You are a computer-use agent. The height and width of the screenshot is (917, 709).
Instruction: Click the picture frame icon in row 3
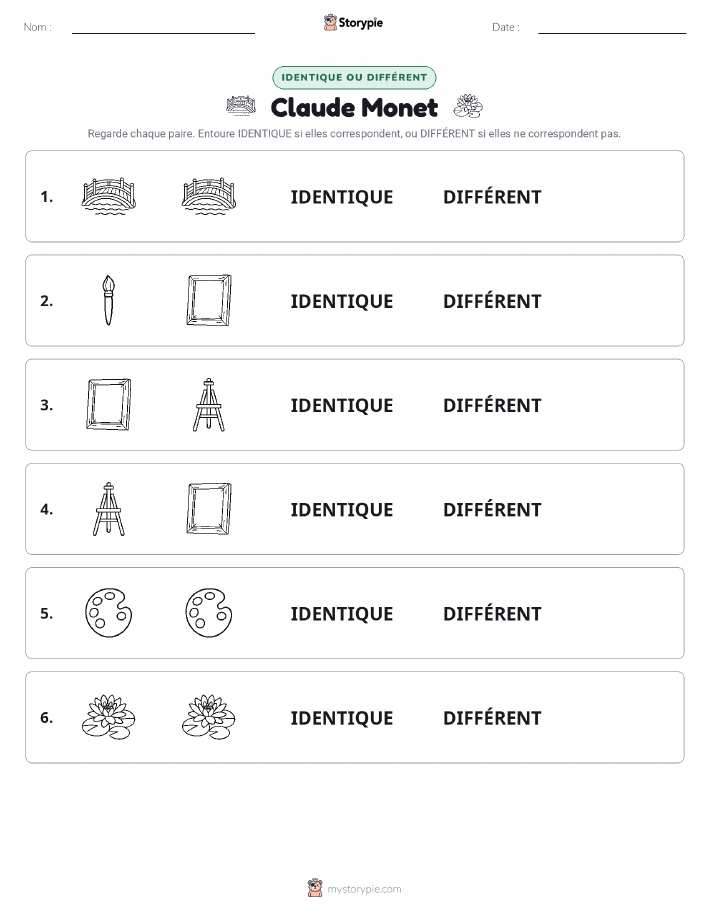108,405
